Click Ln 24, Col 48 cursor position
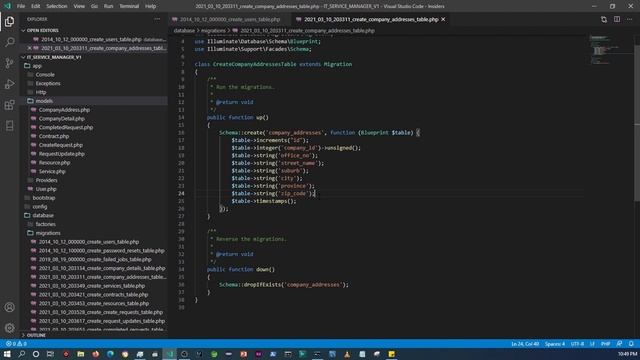Viewport: 640px width, 360px height. pyautogui.click(x=525, y=344)
